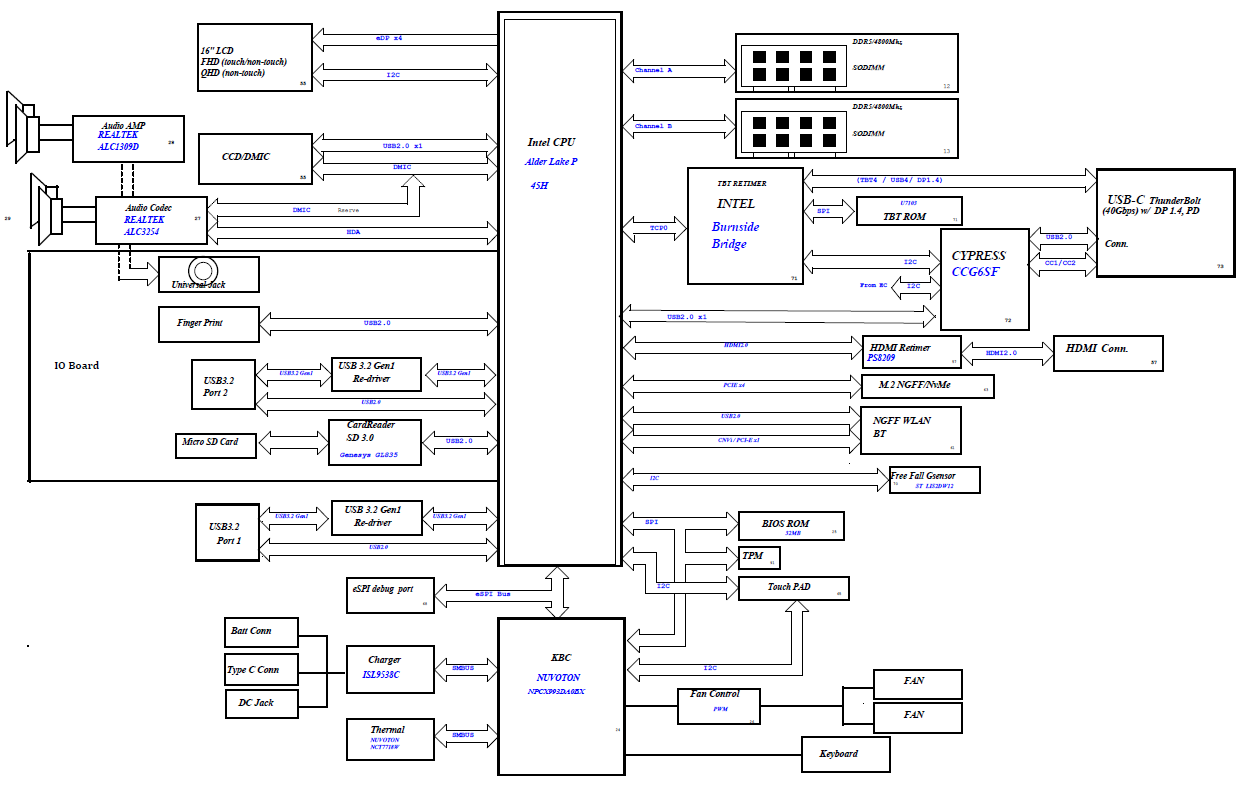Click the TBT Retimer Burnside Bridge block

point(745,226)
